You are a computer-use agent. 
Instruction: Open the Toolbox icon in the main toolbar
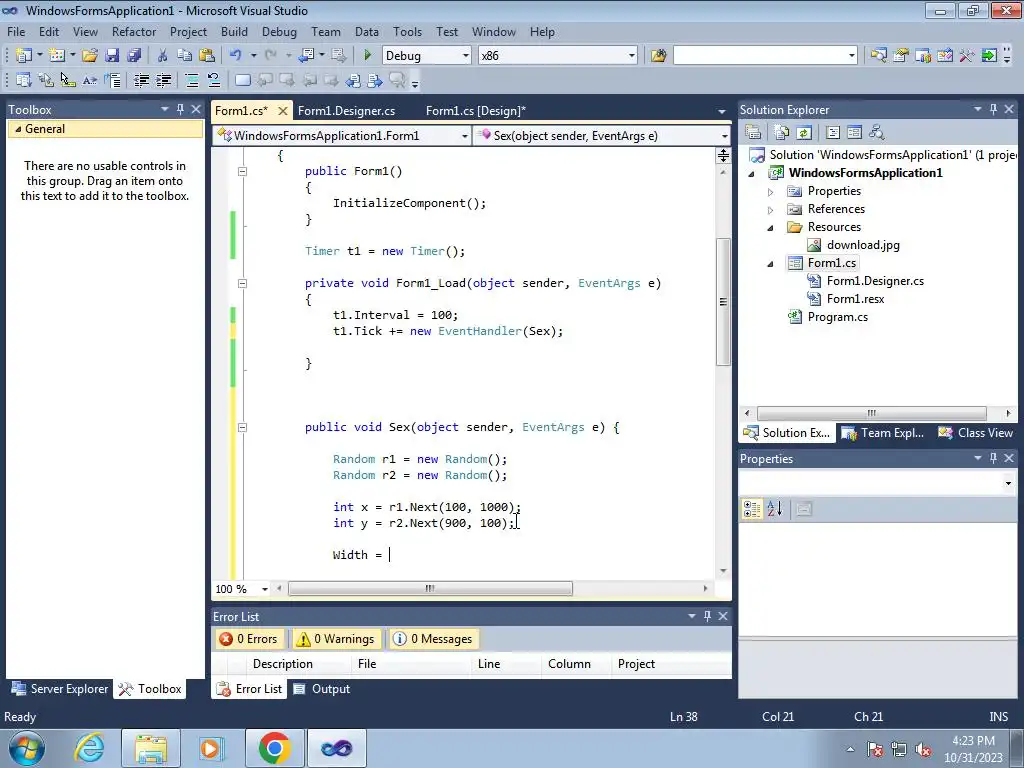click(x=967, y=56)
